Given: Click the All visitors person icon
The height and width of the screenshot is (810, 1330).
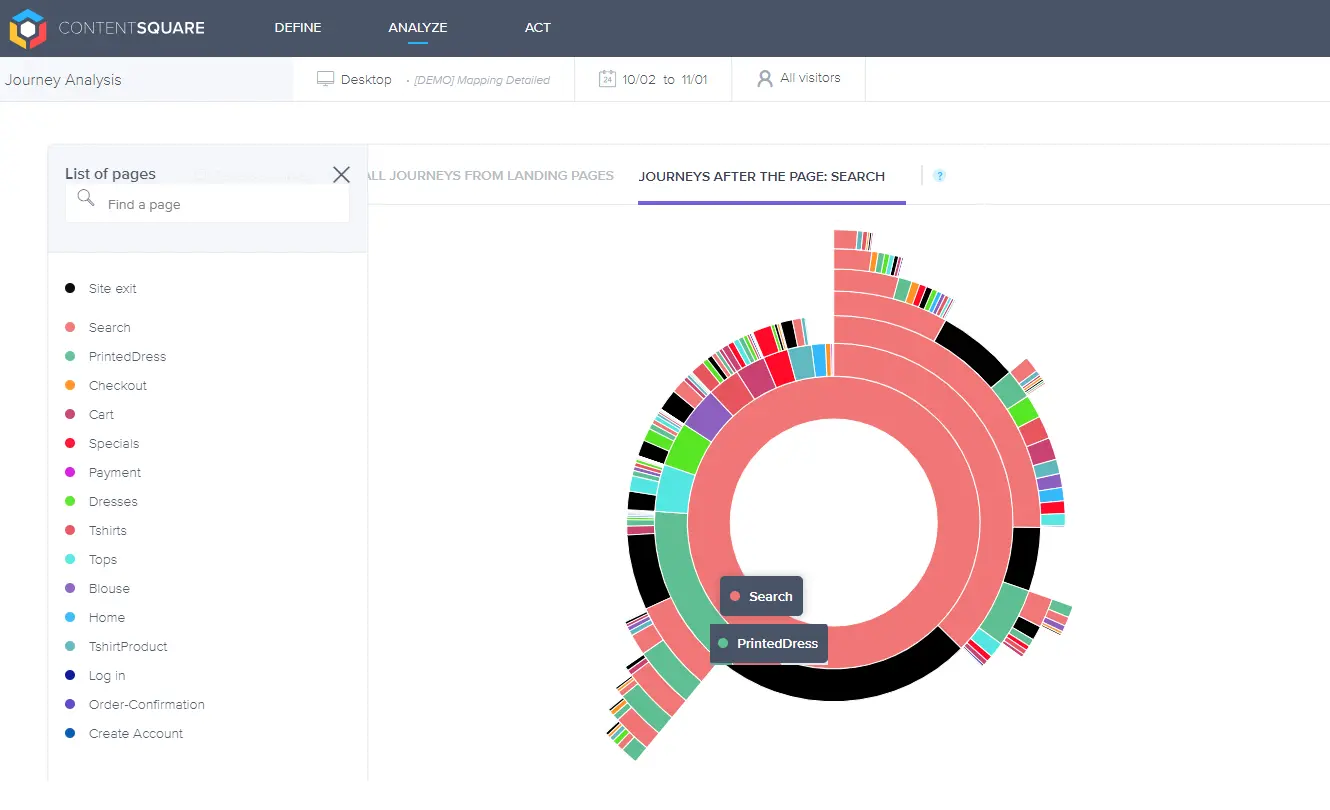Looking at the screenshot, I should (763, 77).
